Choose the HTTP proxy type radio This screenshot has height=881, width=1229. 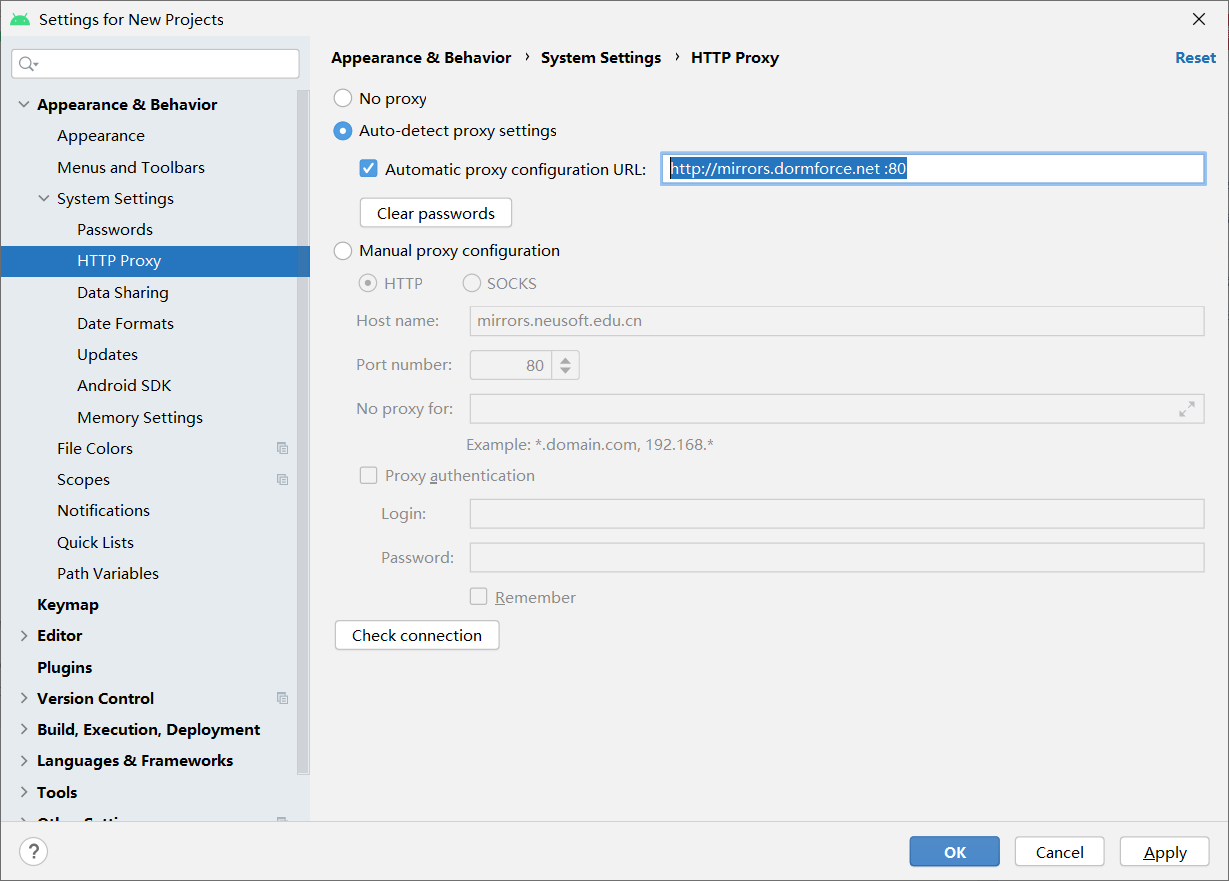pyautogui.click(x=368, y=284)
